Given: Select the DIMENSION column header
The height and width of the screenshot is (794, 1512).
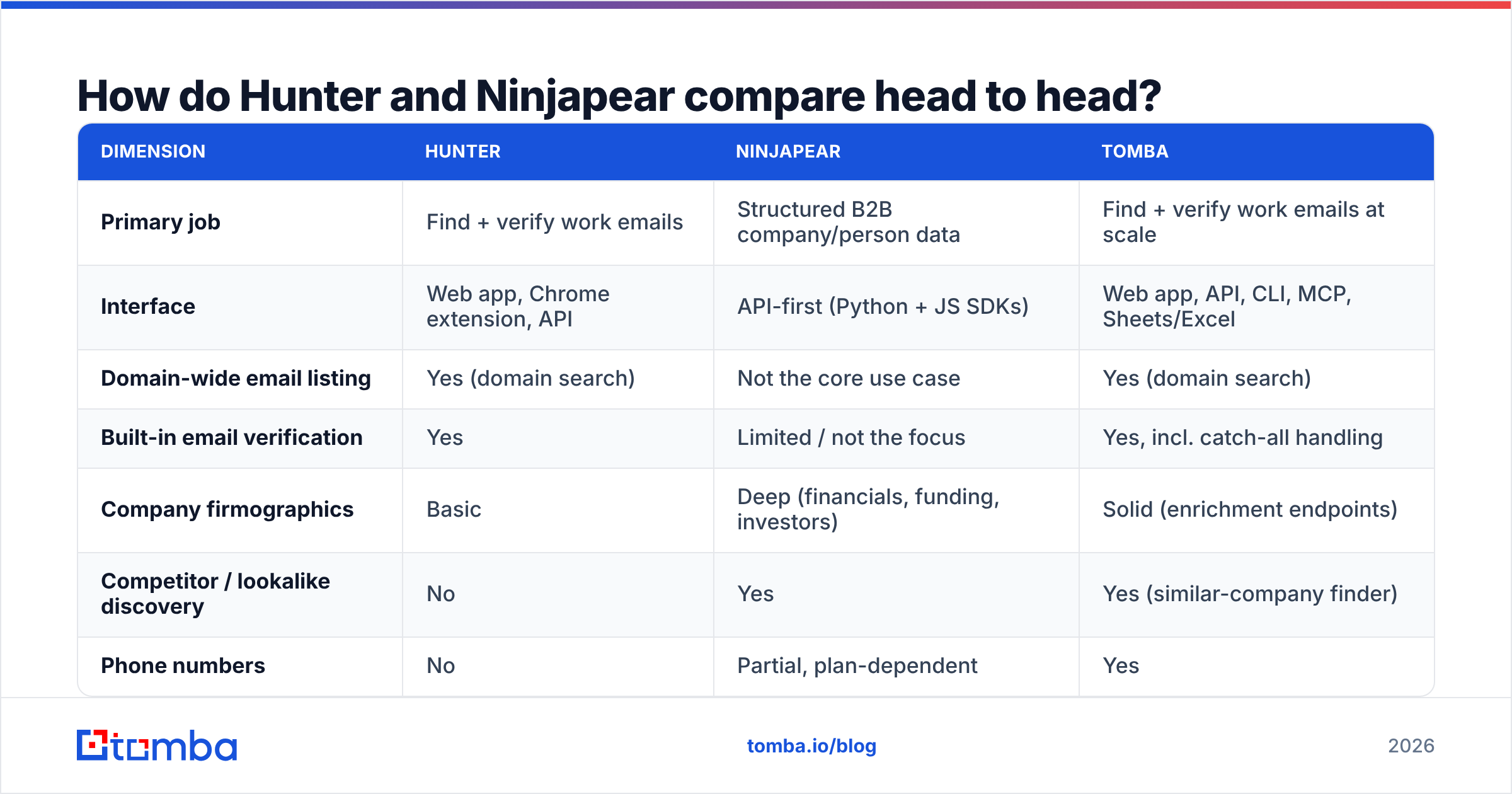Looking at the screenshot, I should coord(153,151).
